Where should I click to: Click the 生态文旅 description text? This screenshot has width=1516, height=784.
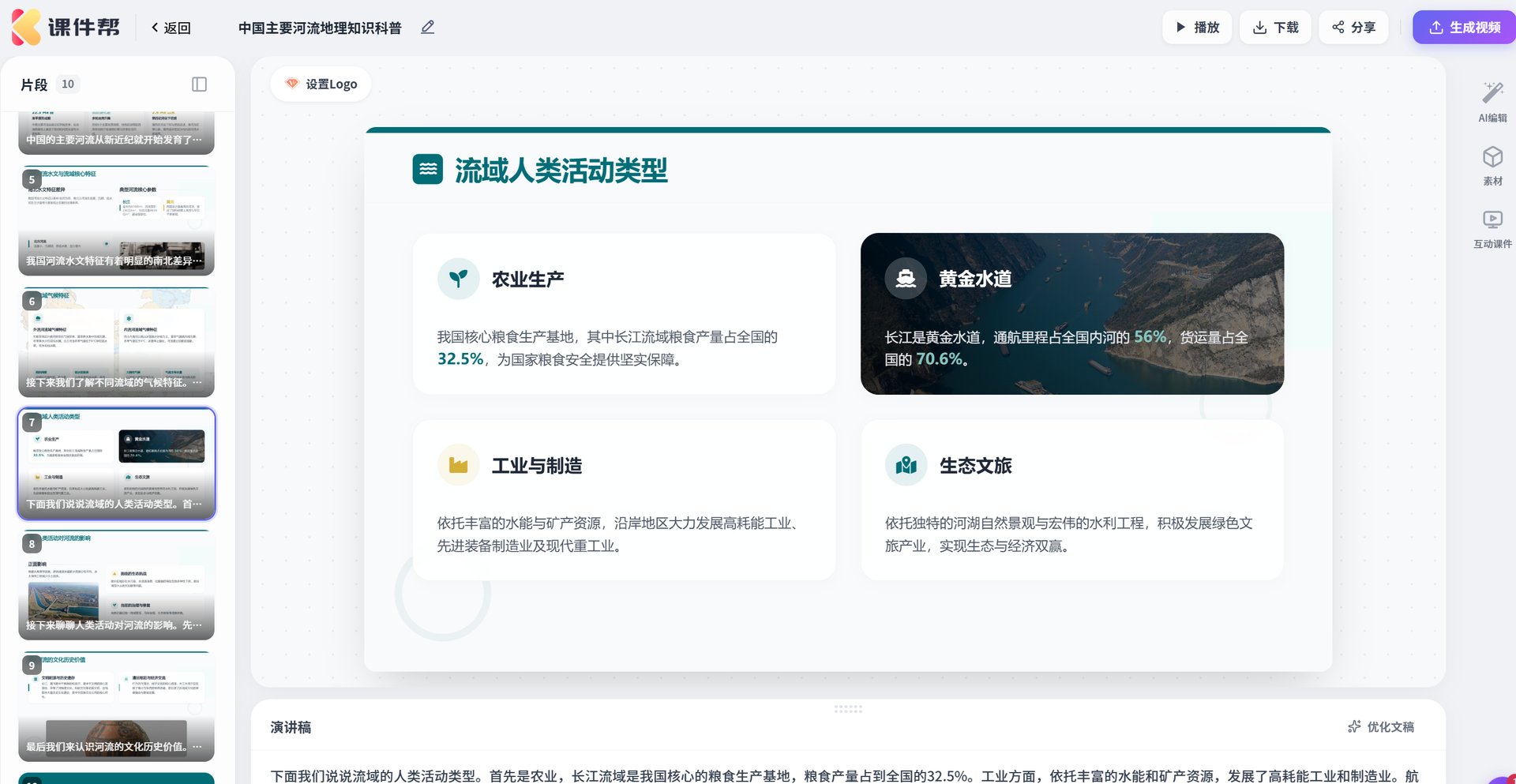click(1068, 535)
